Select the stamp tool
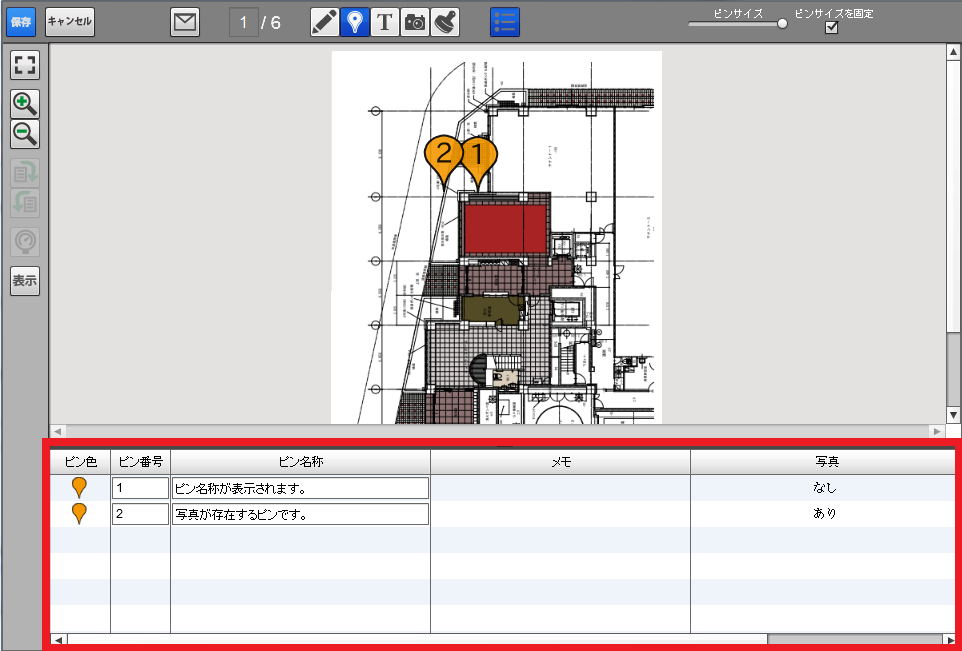The width and height of the screenshot is (962, 651). (x=445, y=22)
